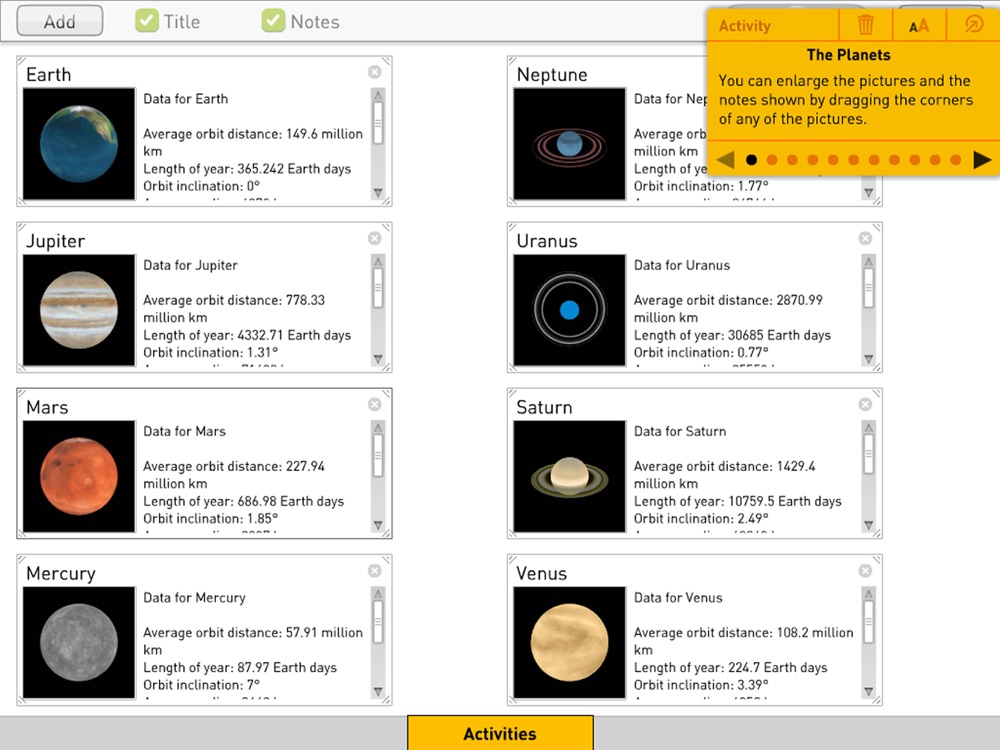This screenshot has height=750, width=1000.
Task: Select the first black page dot
Action: 751,160
